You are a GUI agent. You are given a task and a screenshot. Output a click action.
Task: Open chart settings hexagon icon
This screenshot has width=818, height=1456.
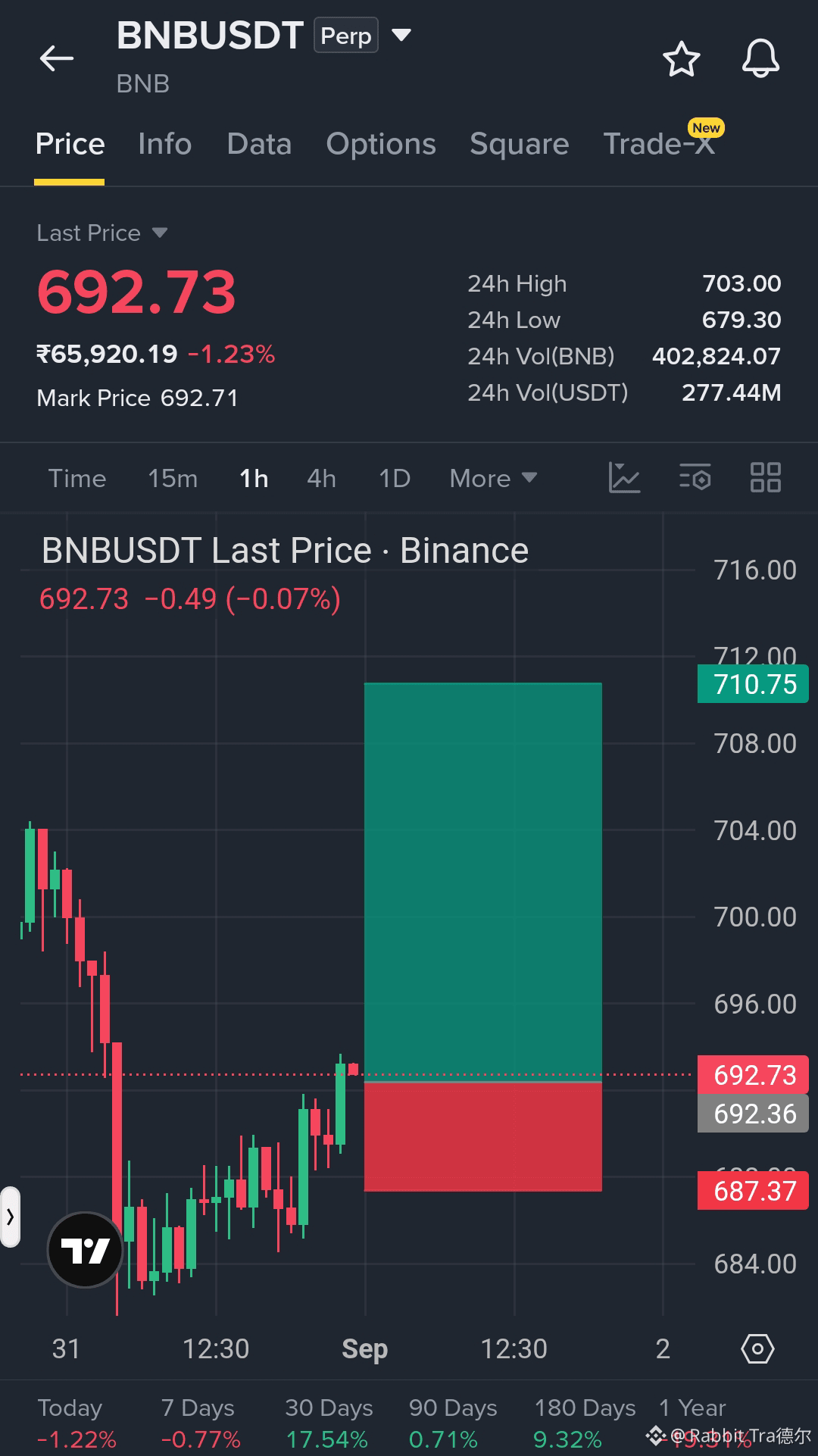tap(757, 1348)
